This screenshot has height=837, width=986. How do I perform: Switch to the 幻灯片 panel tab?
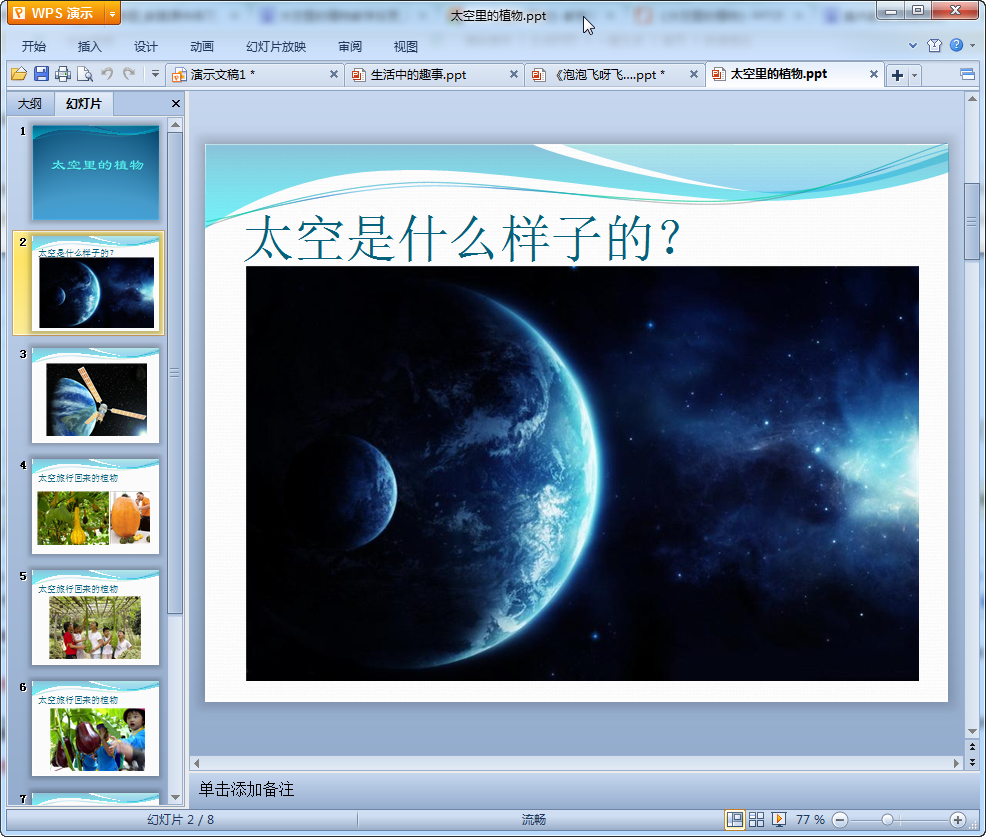pyautogui.click(x=84, y=104)
